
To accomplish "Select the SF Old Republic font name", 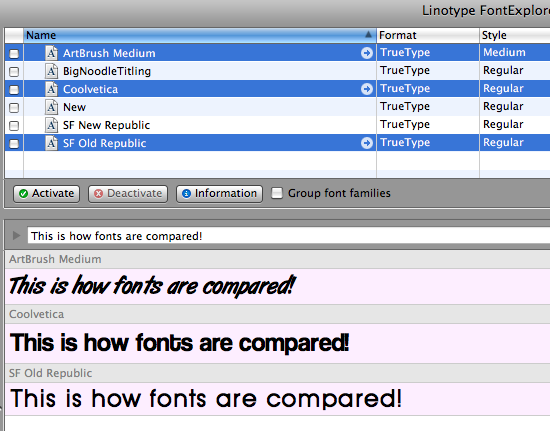I will (104, 143).
